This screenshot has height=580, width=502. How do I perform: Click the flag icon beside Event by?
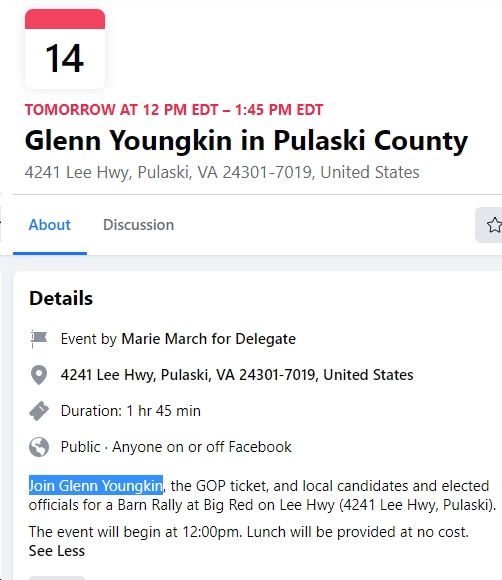(39, 338)
